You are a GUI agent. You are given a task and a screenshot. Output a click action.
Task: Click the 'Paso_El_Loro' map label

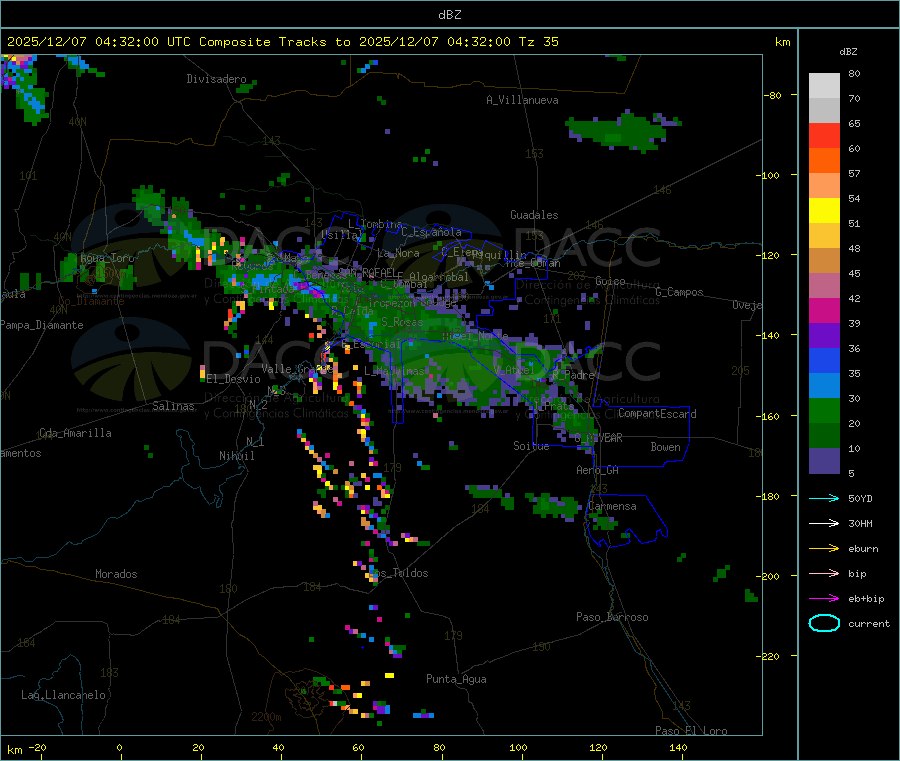(x=691, y=731)
